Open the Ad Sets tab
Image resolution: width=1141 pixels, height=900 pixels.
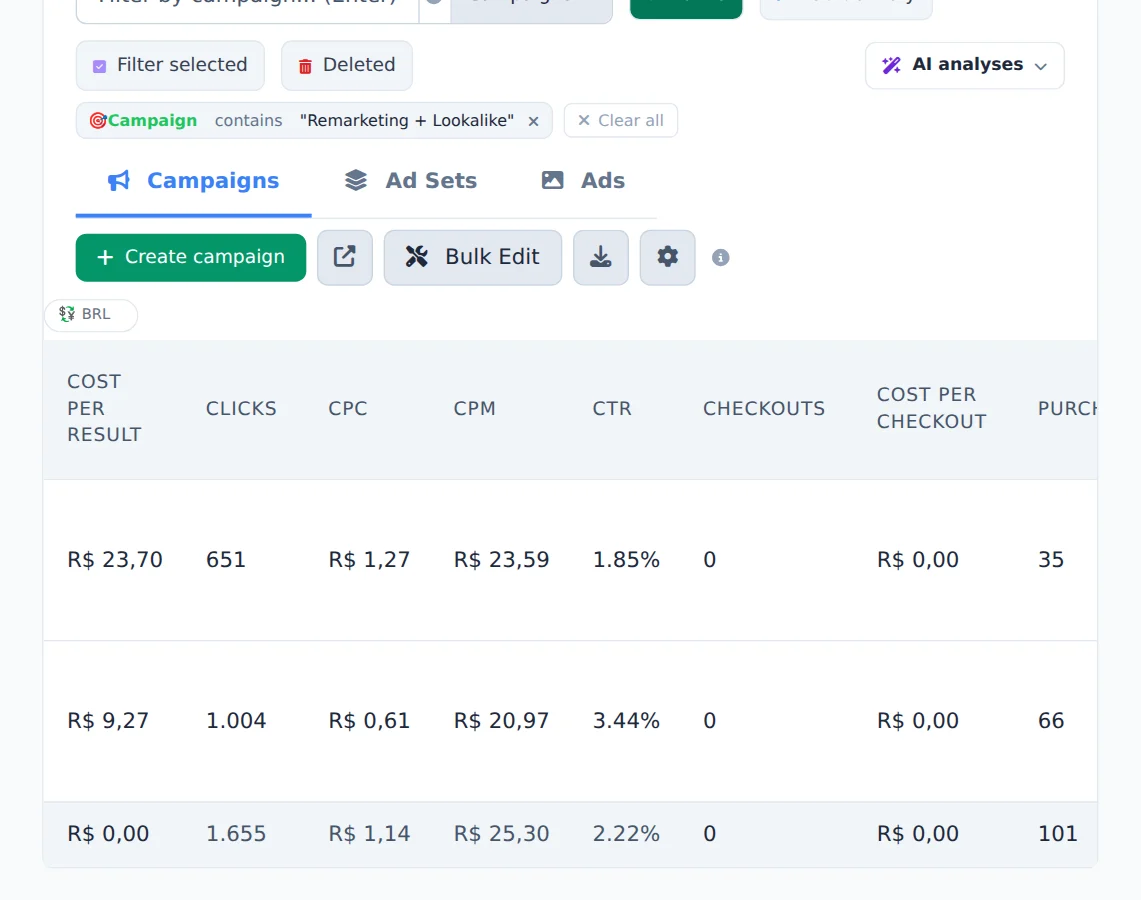[x=410, y=180]
